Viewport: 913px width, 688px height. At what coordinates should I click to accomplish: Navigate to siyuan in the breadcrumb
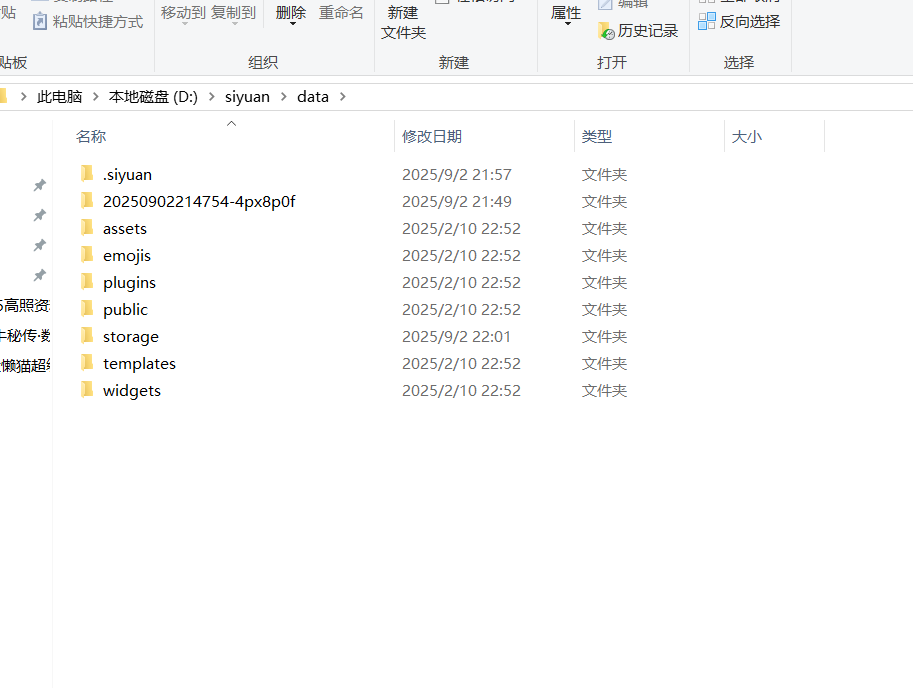(x=247, y=97)
